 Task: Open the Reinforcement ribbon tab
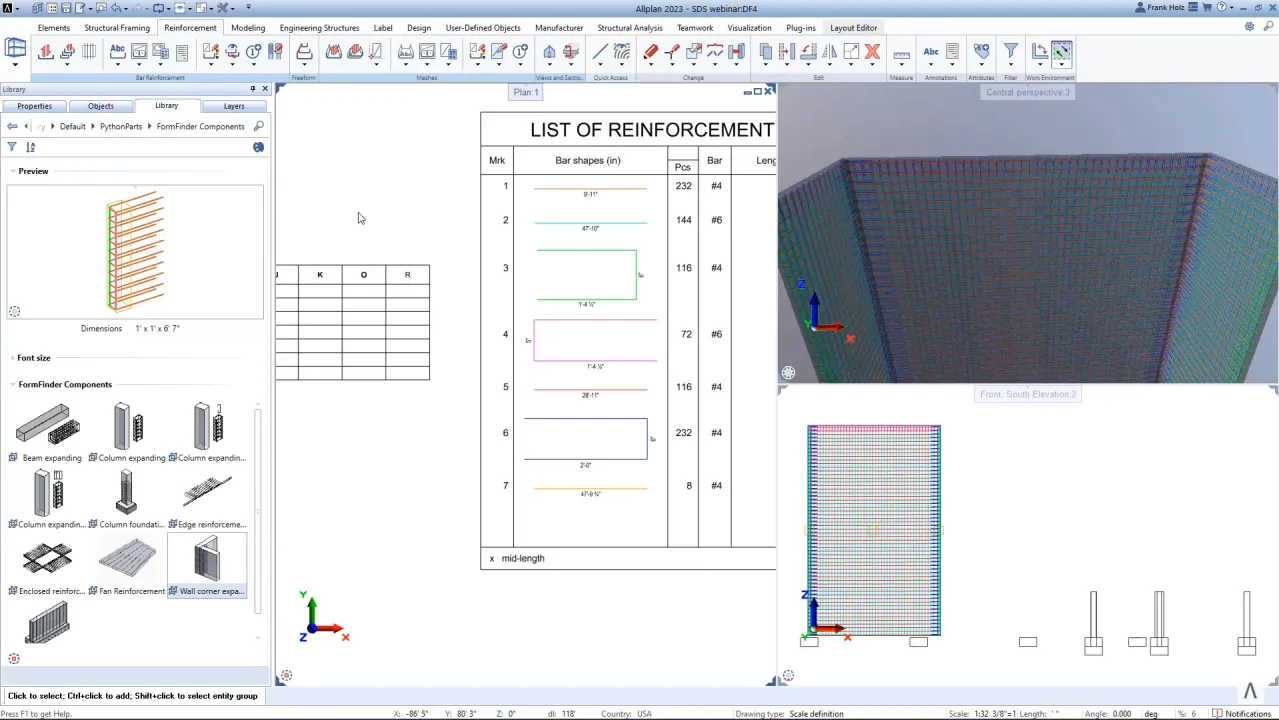tap(190, 27)
